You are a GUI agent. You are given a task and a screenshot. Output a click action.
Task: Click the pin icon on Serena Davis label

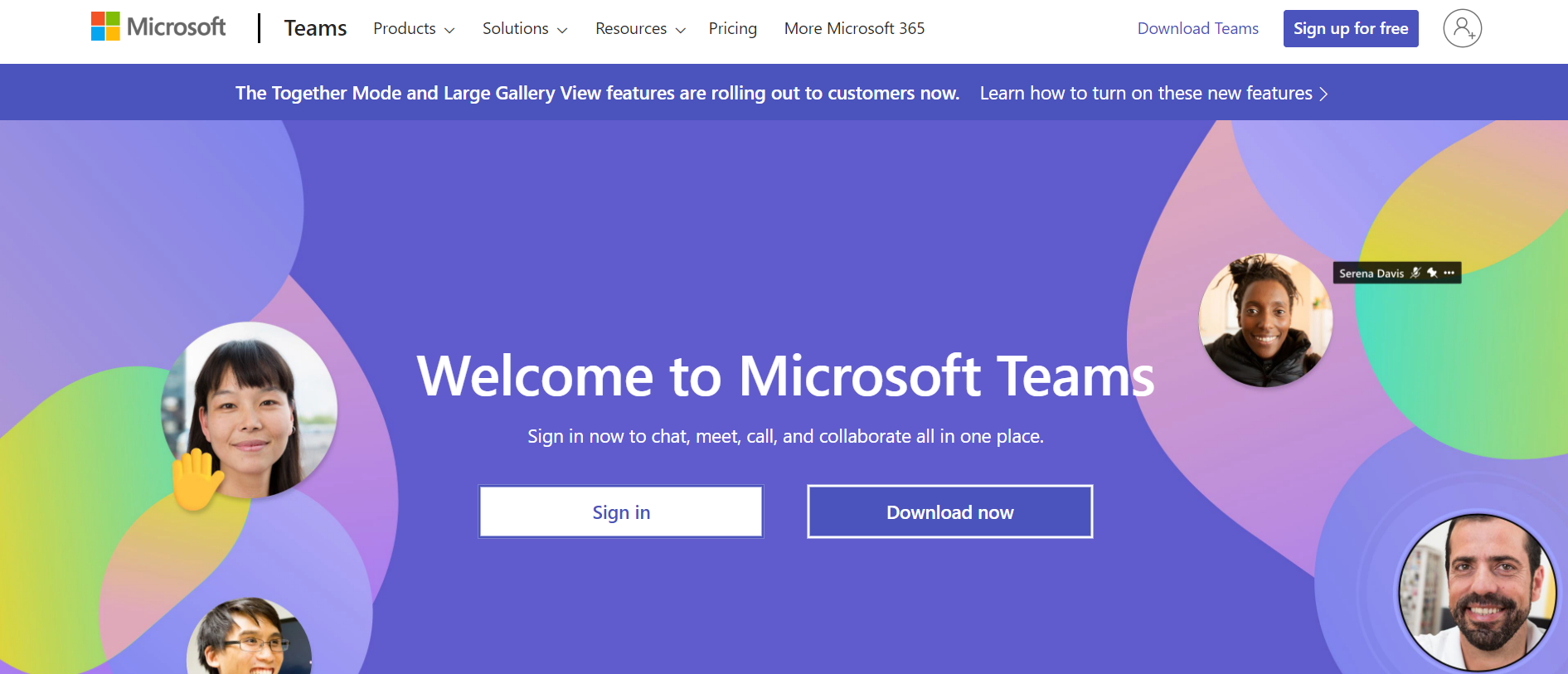point(1432,273)
